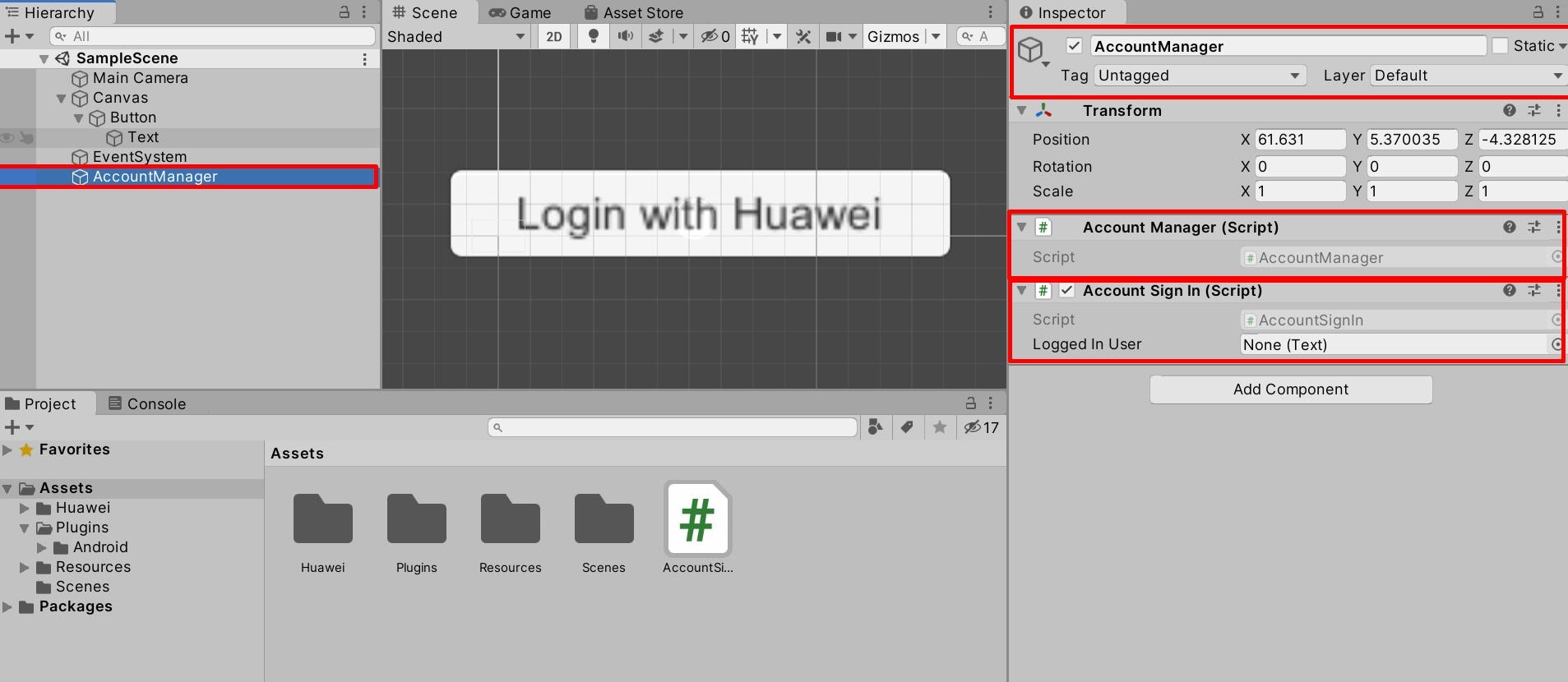
Task: Switch to Console tab
Action: 148,403
